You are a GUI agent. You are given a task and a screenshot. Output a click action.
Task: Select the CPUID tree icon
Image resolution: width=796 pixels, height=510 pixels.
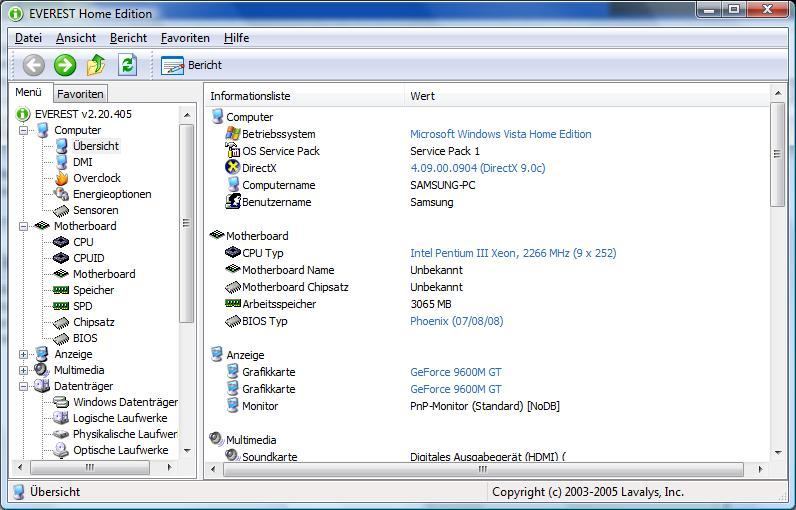pos(61,258)
